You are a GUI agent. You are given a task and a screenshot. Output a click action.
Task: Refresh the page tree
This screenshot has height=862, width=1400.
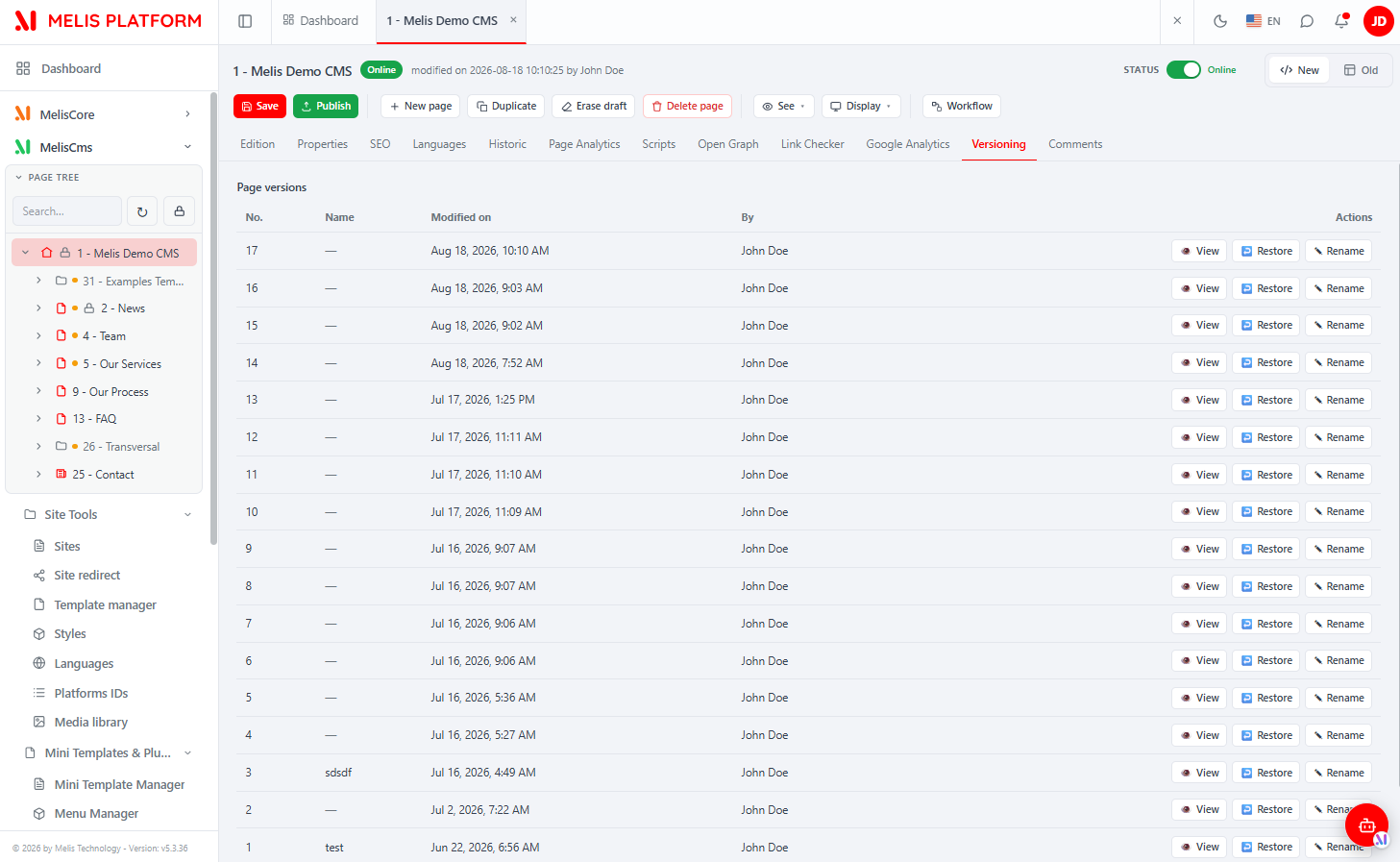tap(142, 211)
